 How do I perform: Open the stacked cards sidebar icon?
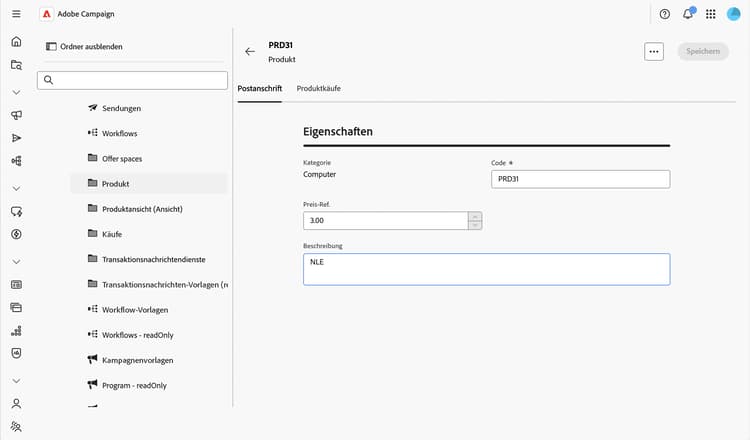[16, 308]
